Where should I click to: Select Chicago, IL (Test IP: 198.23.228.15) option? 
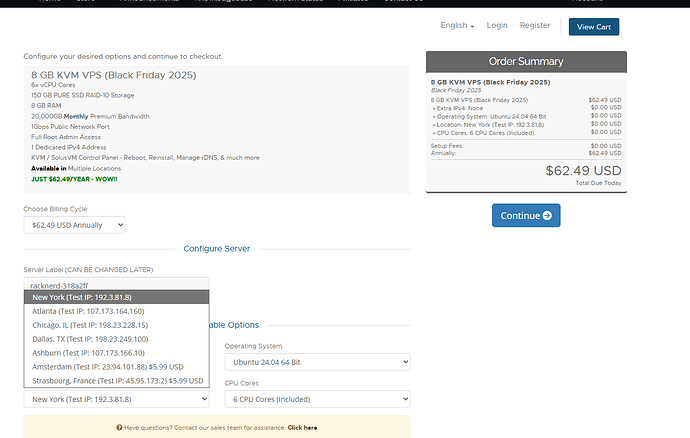pyautogui.click(x=116, y=325)
